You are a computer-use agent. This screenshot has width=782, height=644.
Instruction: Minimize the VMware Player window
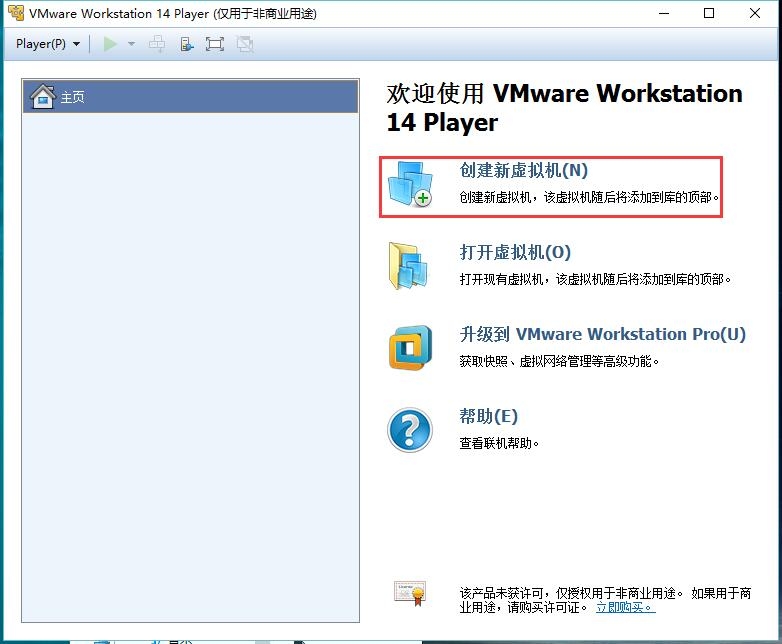pos(664,13)
